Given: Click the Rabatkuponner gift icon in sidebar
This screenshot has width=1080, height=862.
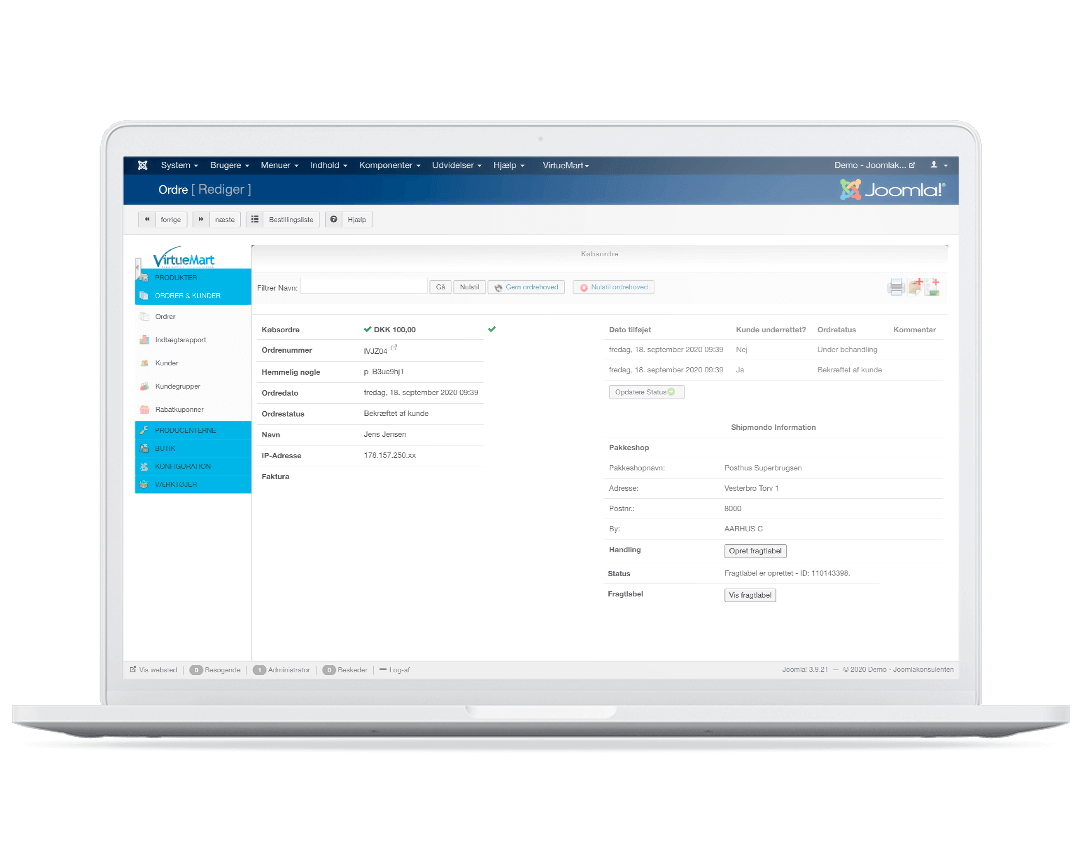Looking at the screenshot, I should point(144,410).
